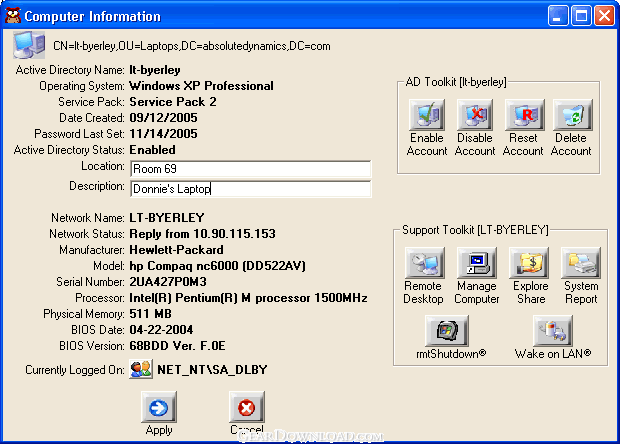
Task: Click the Network Name value LT-BYERLEY
Action: [167, 217]
